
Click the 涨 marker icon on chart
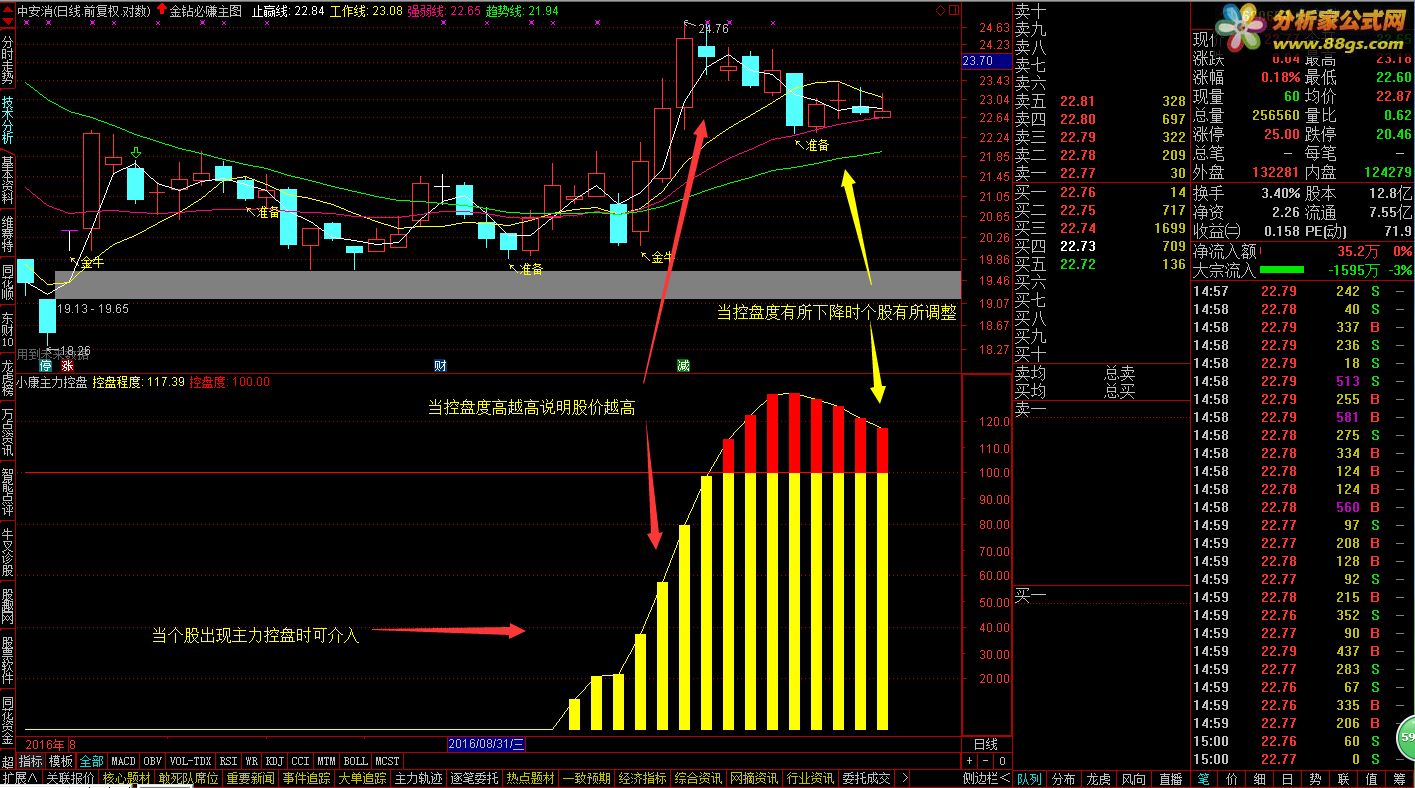tap(68, 366)
